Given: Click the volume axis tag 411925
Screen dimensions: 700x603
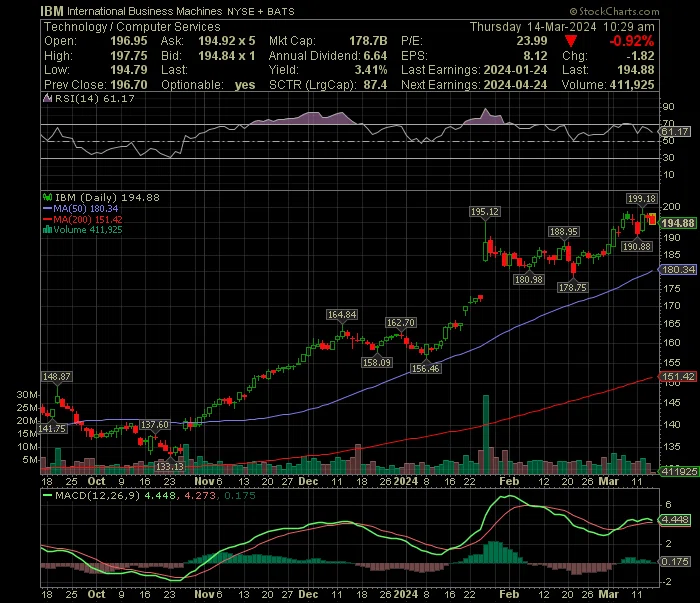Looking at the screenshot, I should click(679, 471).
